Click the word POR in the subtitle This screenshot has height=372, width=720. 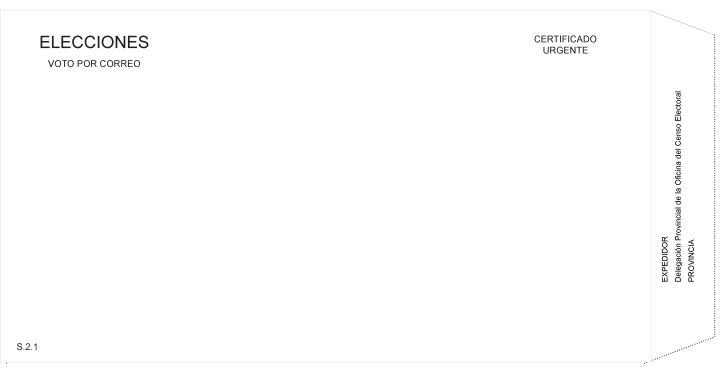coord(87,64)
